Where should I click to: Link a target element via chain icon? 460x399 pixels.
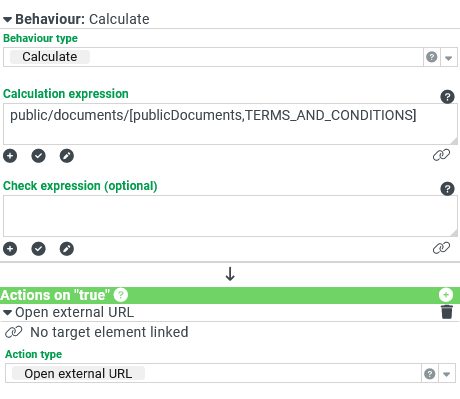(13, 332)
